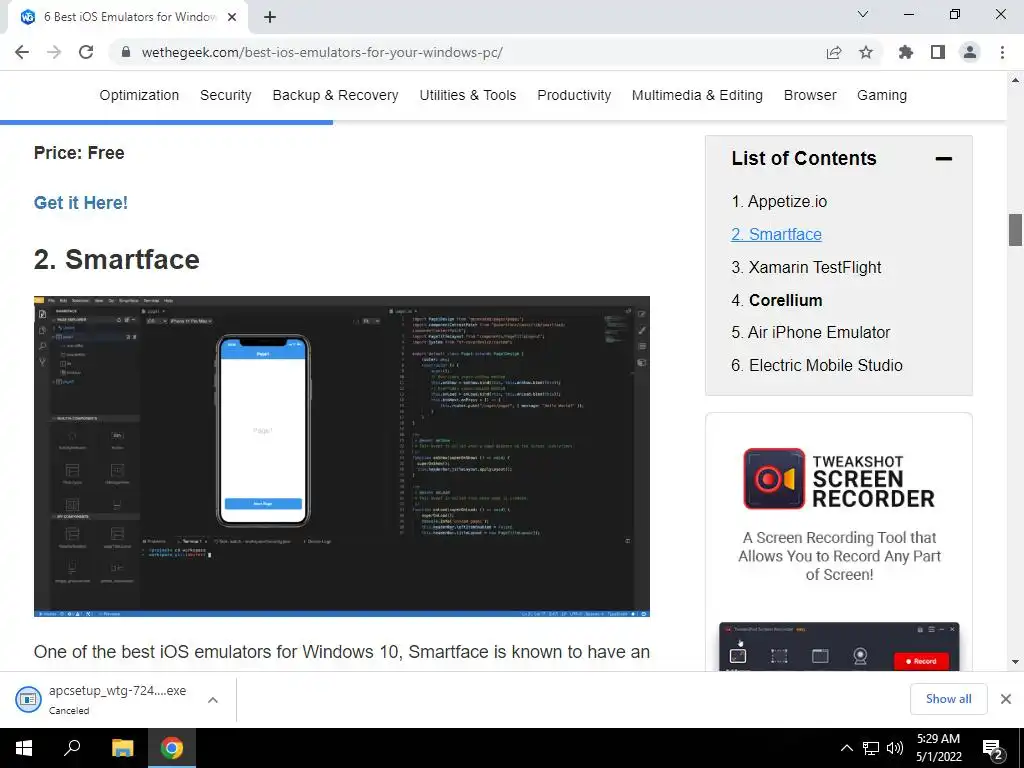Close the downloads bar
Image resolution: width=1024 pixels, height=768 pixels.
(x=1006, y=699)
